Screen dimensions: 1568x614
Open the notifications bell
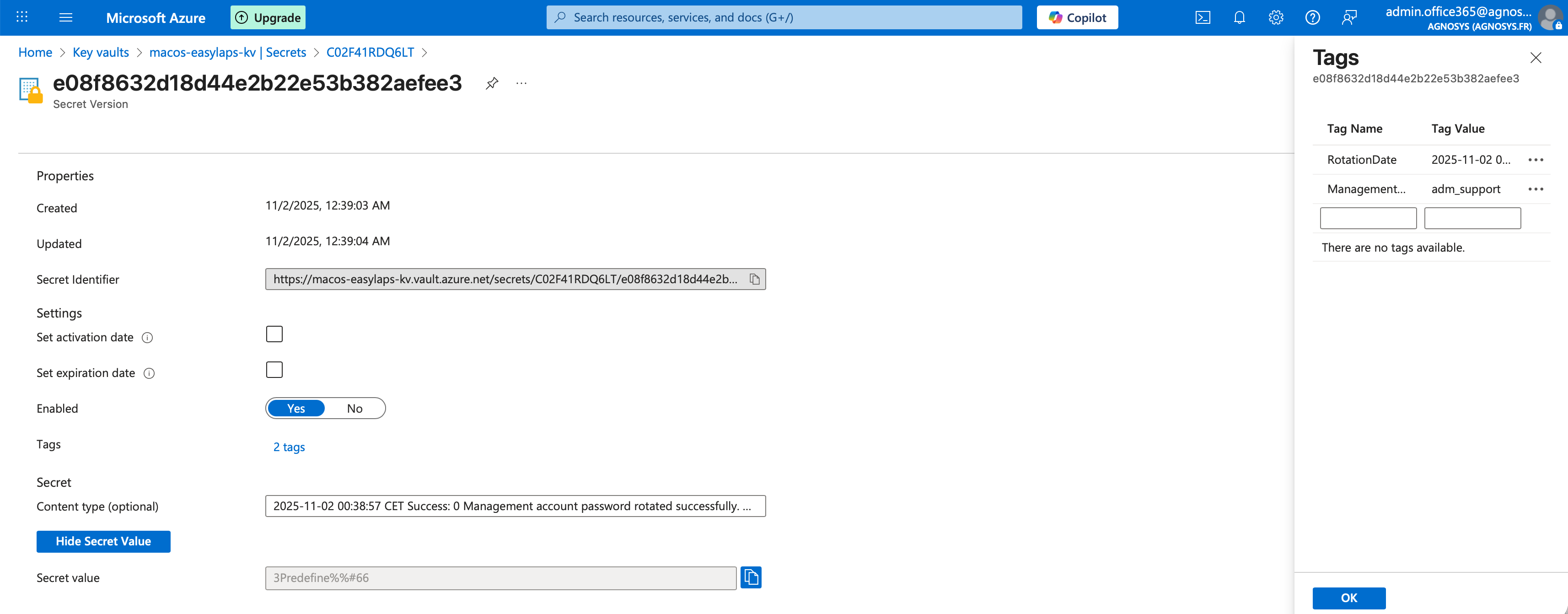coord(1239,18)
